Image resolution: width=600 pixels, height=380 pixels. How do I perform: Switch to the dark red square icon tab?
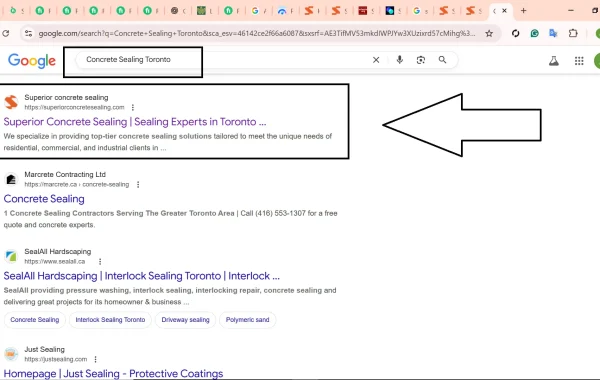[x=362, y=11]
